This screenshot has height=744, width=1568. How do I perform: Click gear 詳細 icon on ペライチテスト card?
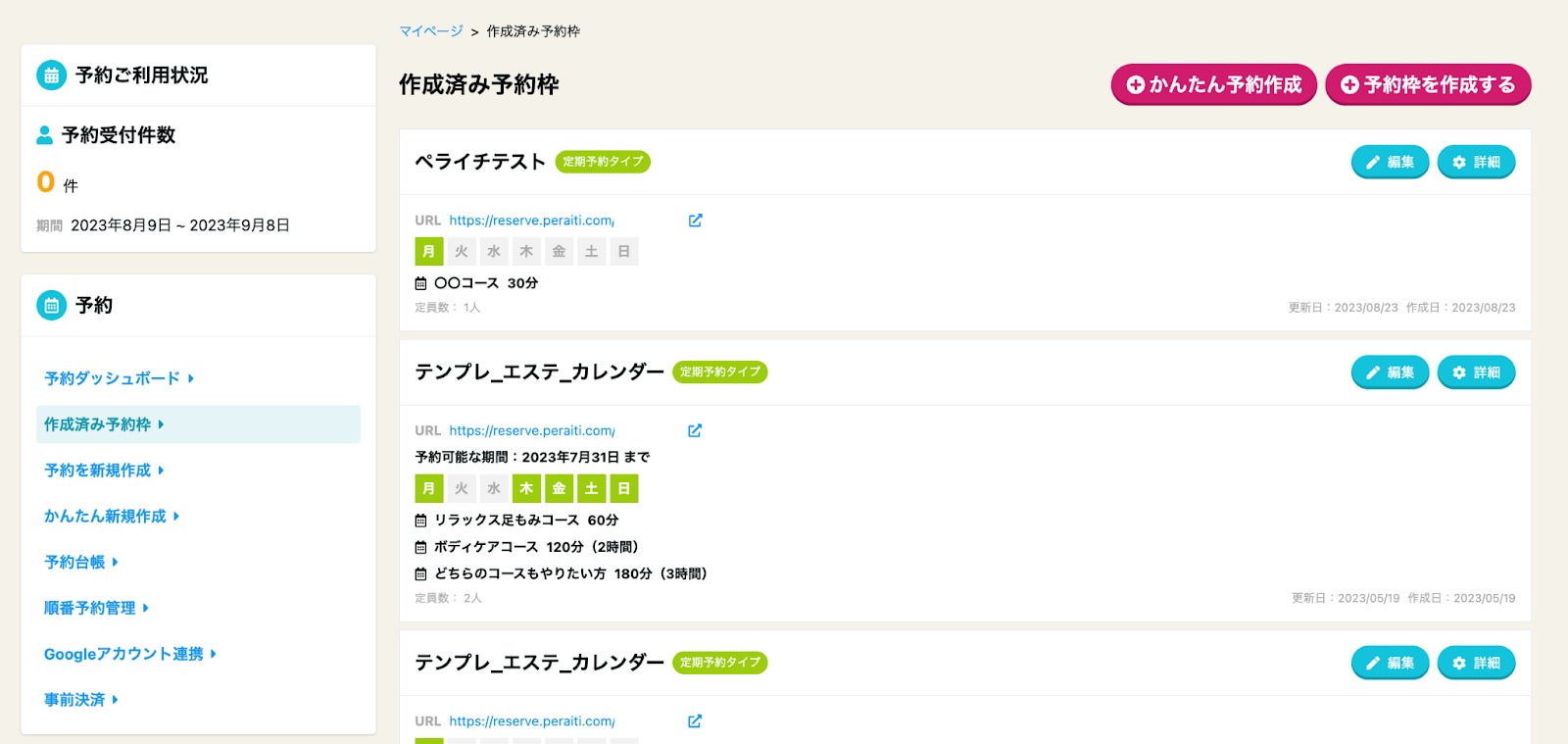pyautogui.click(x=1459, y=163)
